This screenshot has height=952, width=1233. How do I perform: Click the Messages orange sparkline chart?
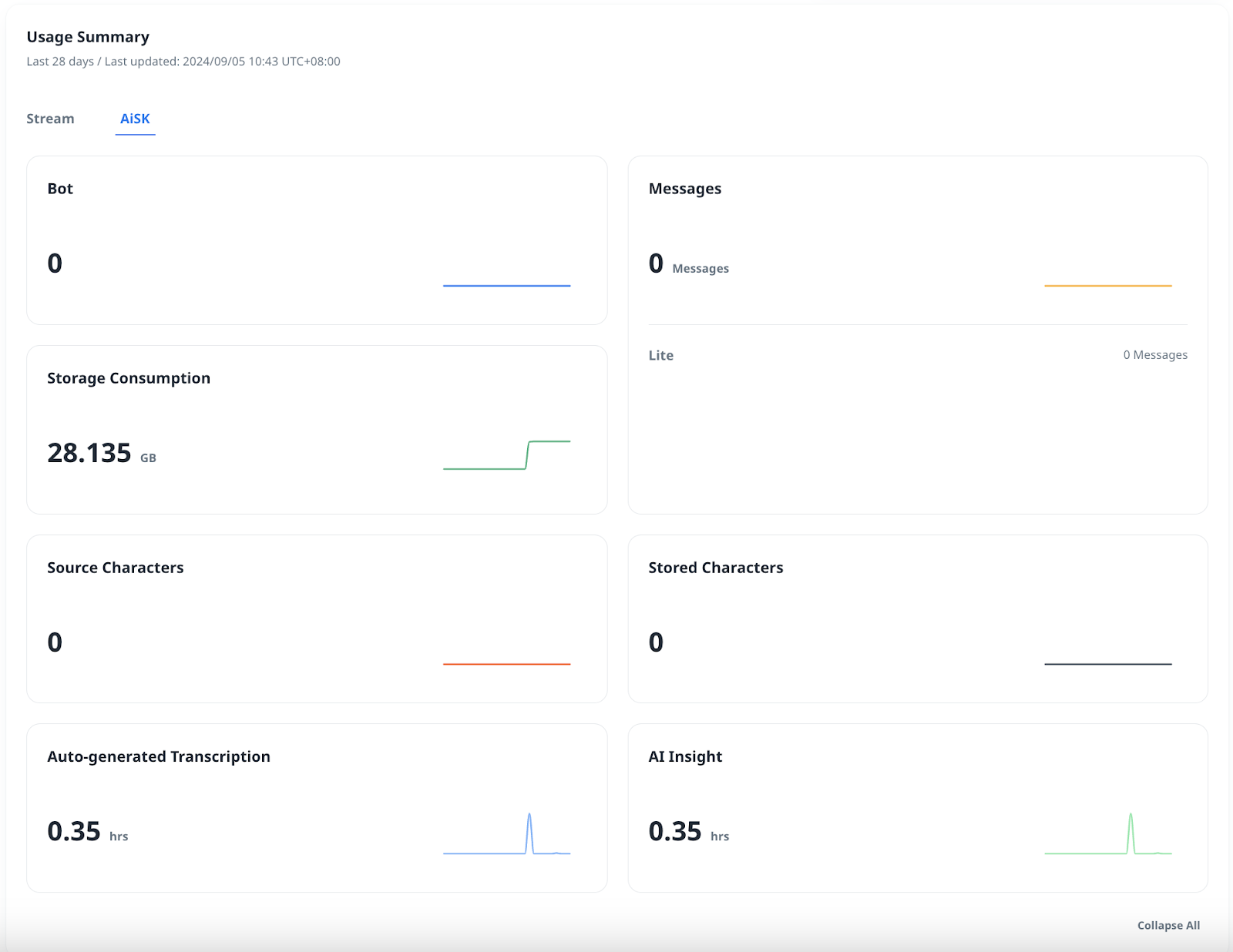[1107, 285]
